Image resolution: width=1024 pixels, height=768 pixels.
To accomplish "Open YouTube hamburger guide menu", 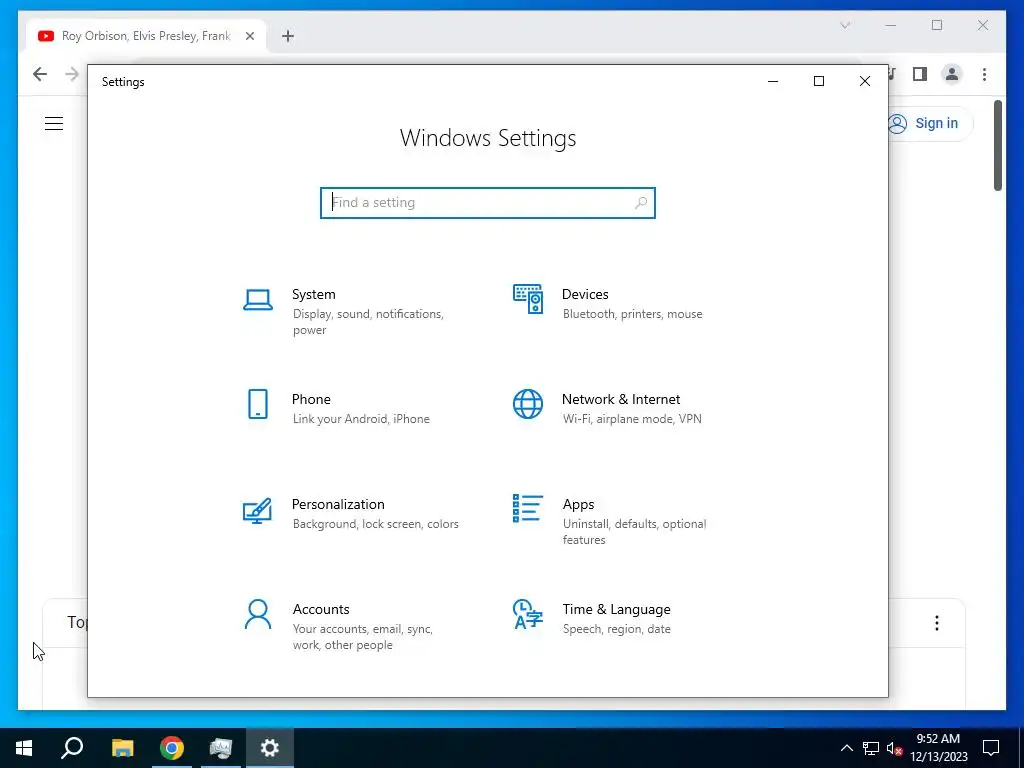I will coord(54,123).
